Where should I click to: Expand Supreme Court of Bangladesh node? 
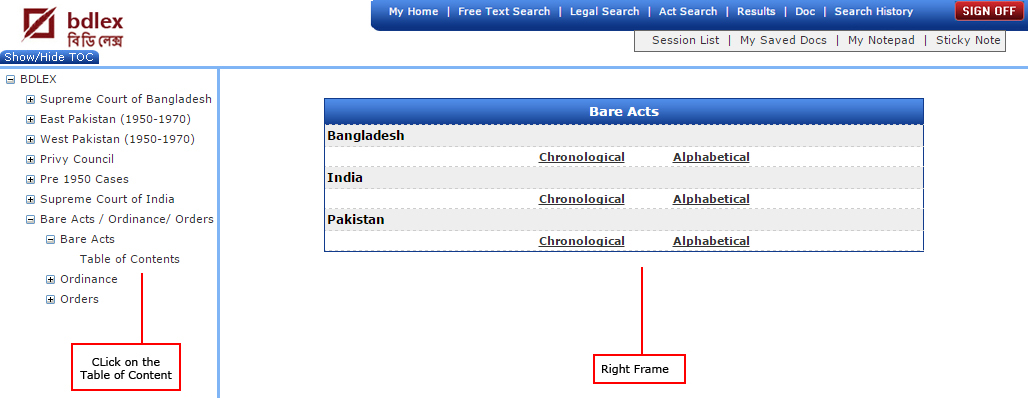tap(30, 100)
